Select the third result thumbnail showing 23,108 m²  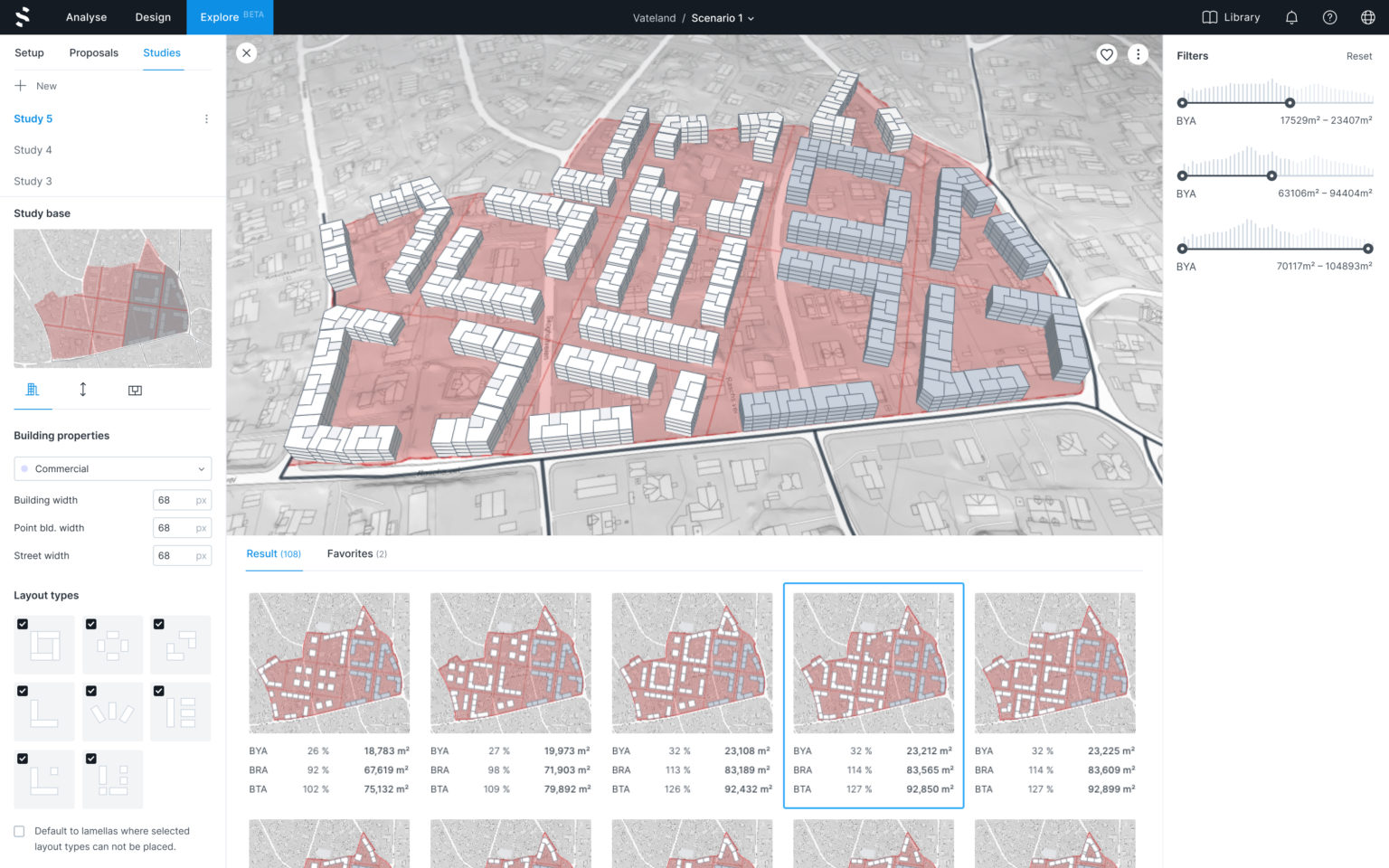click(x=692, y=662)
